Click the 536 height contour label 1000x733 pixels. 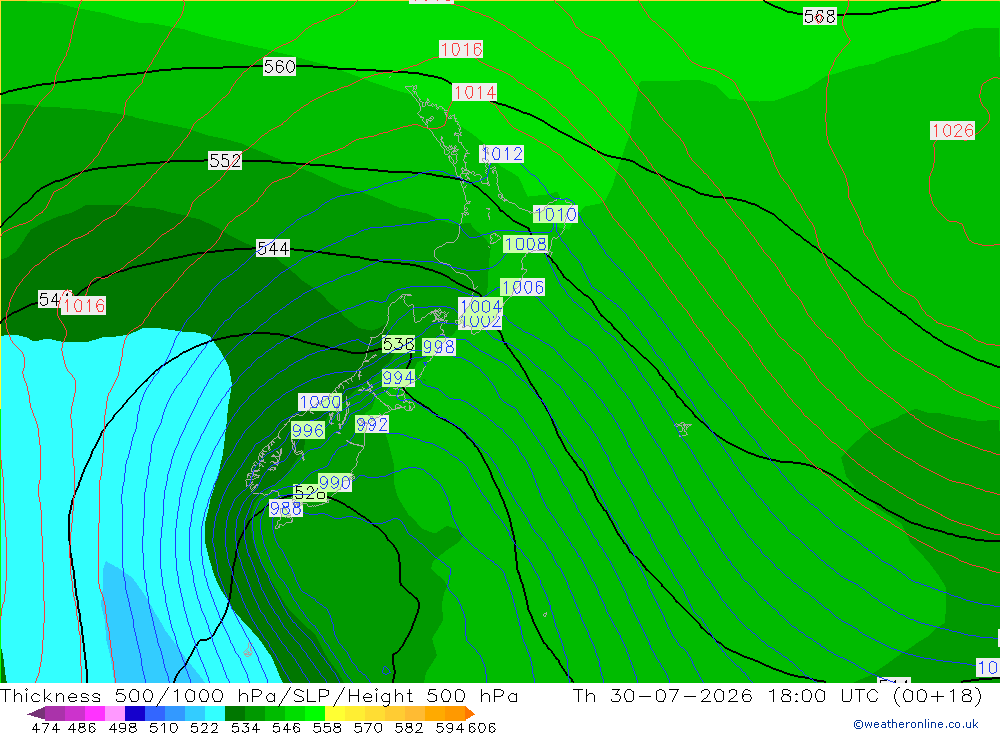(398, 344)
